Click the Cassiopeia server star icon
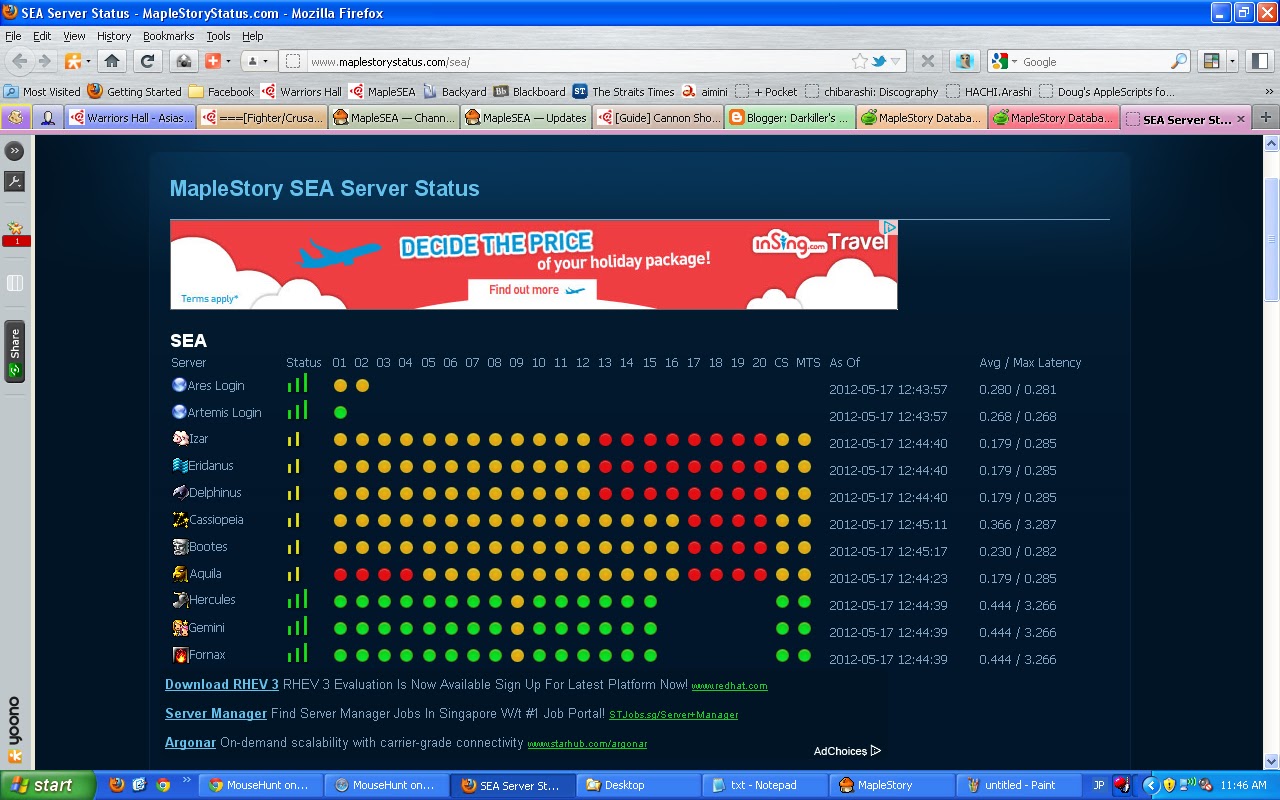This screenshot has width=1280, height=800. pos(180,519)
